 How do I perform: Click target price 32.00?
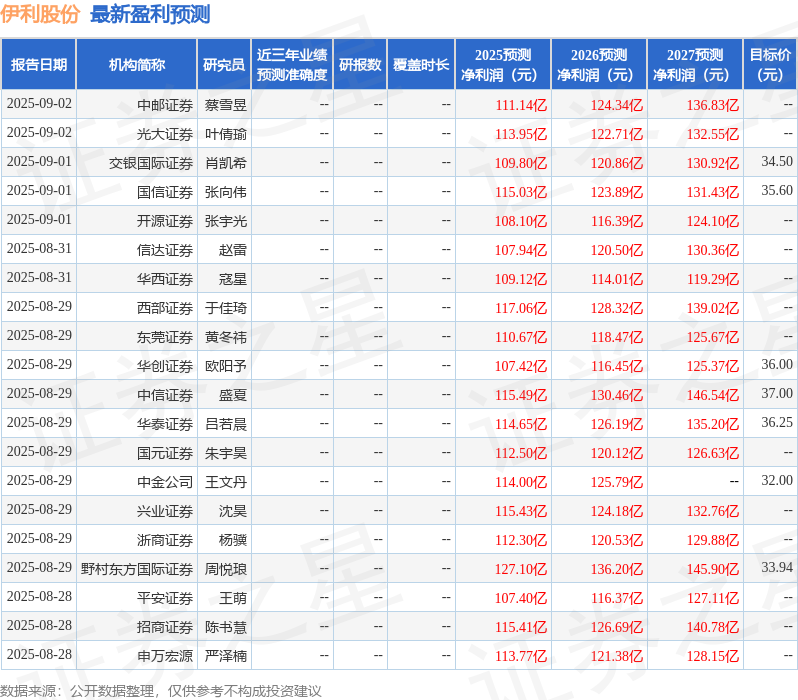coord(777,481)
